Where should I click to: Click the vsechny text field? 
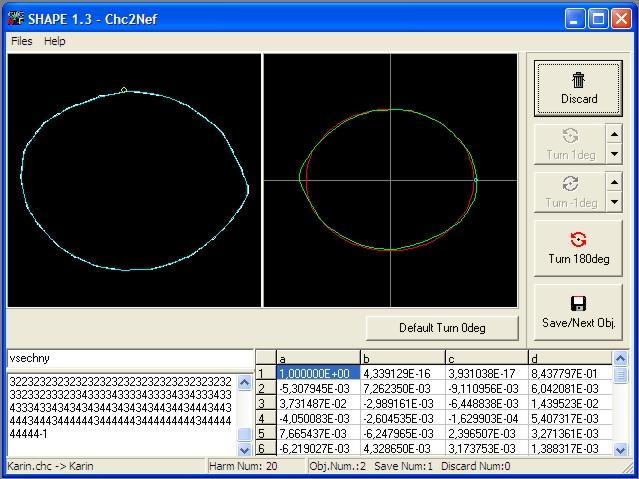[x=130, y=359]
